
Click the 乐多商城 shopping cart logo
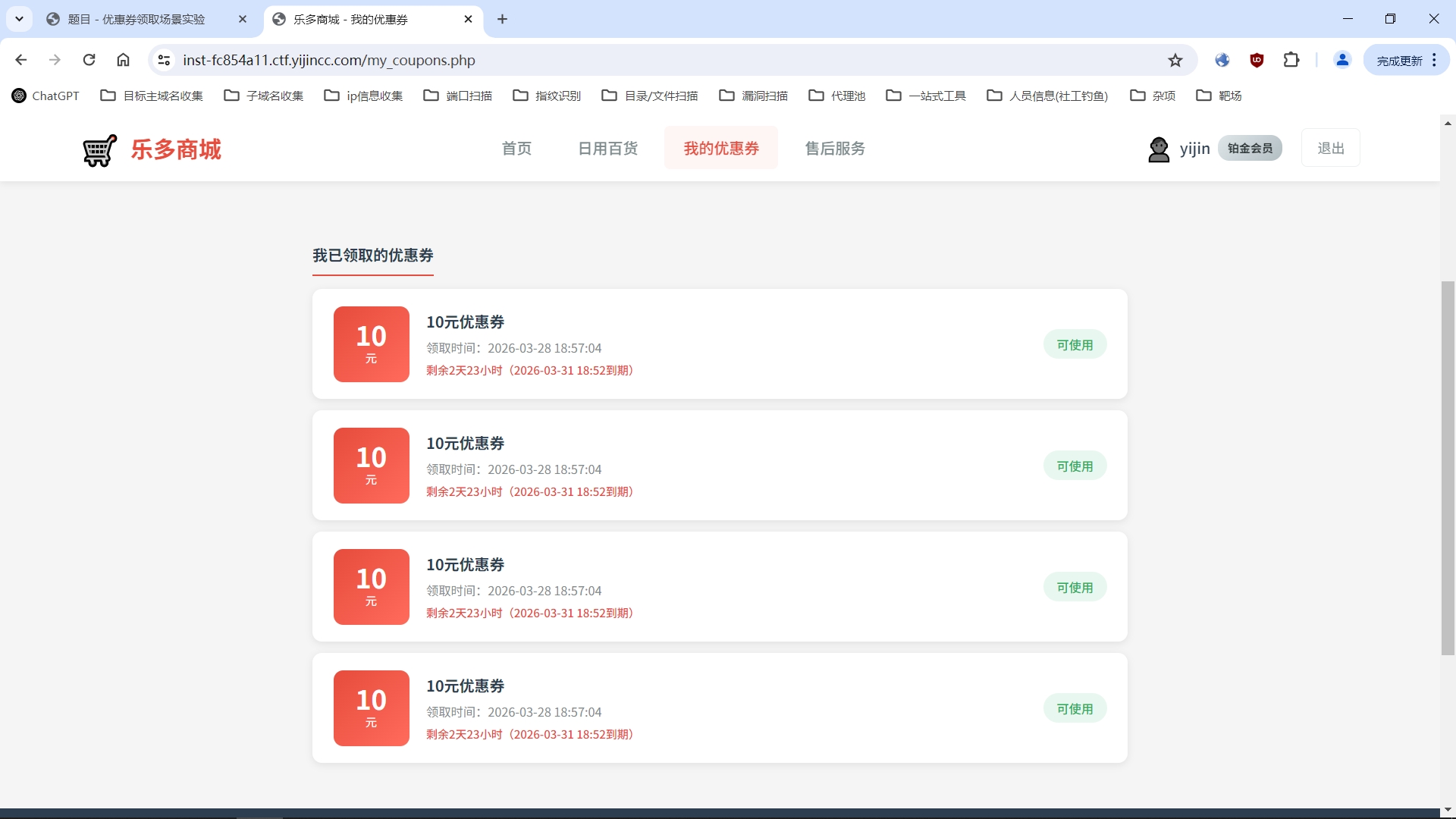[100, 150]
